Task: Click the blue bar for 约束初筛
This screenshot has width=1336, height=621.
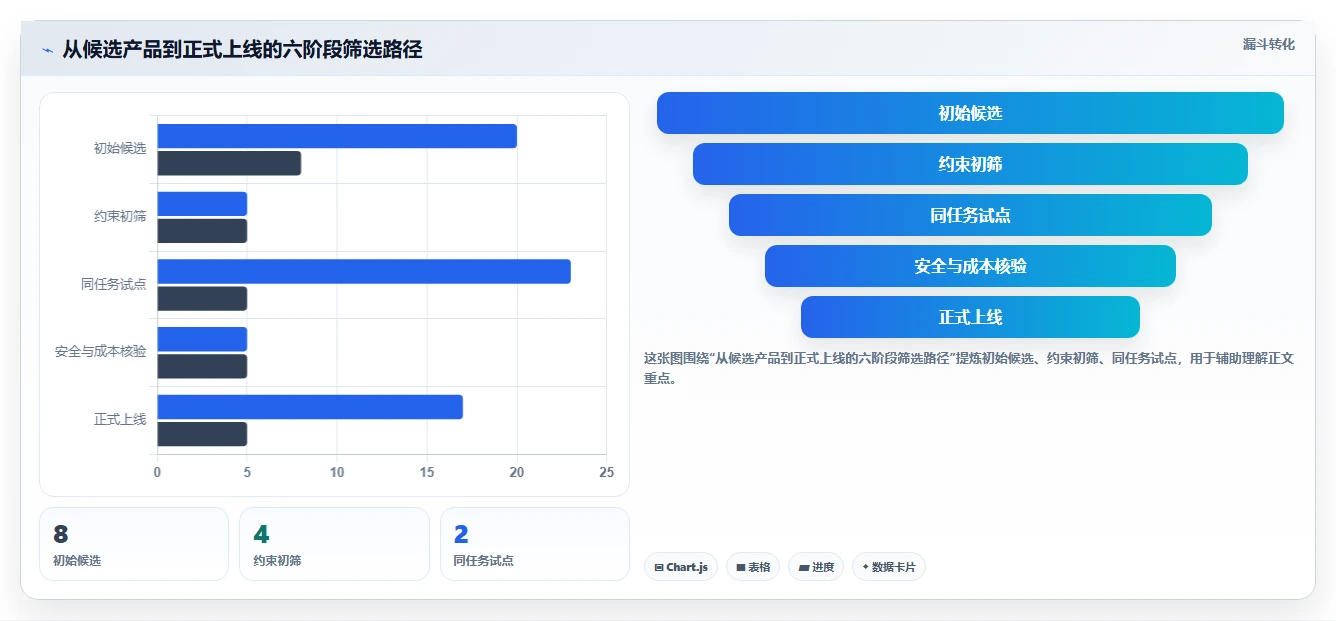Action: click(x=202, y=204)
